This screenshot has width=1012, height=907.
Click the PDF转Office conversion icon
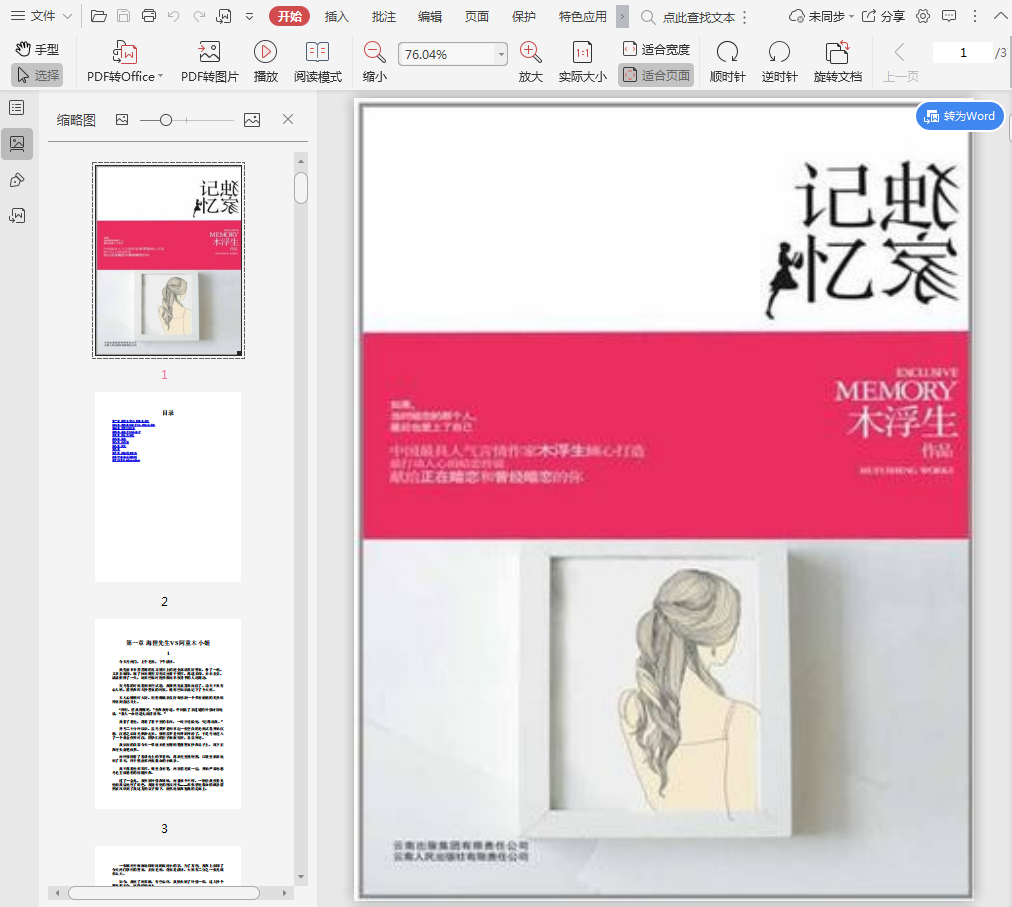coord(125,53)
